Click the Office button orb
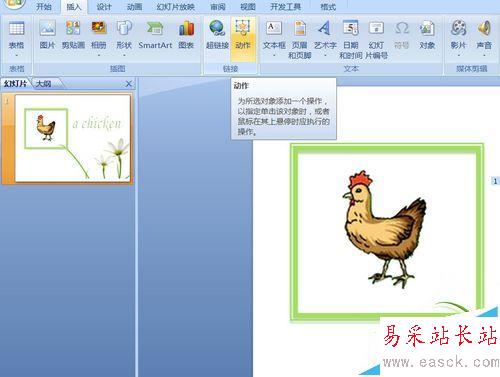Viewport: 500px width, 377px height. pos(14,3)
